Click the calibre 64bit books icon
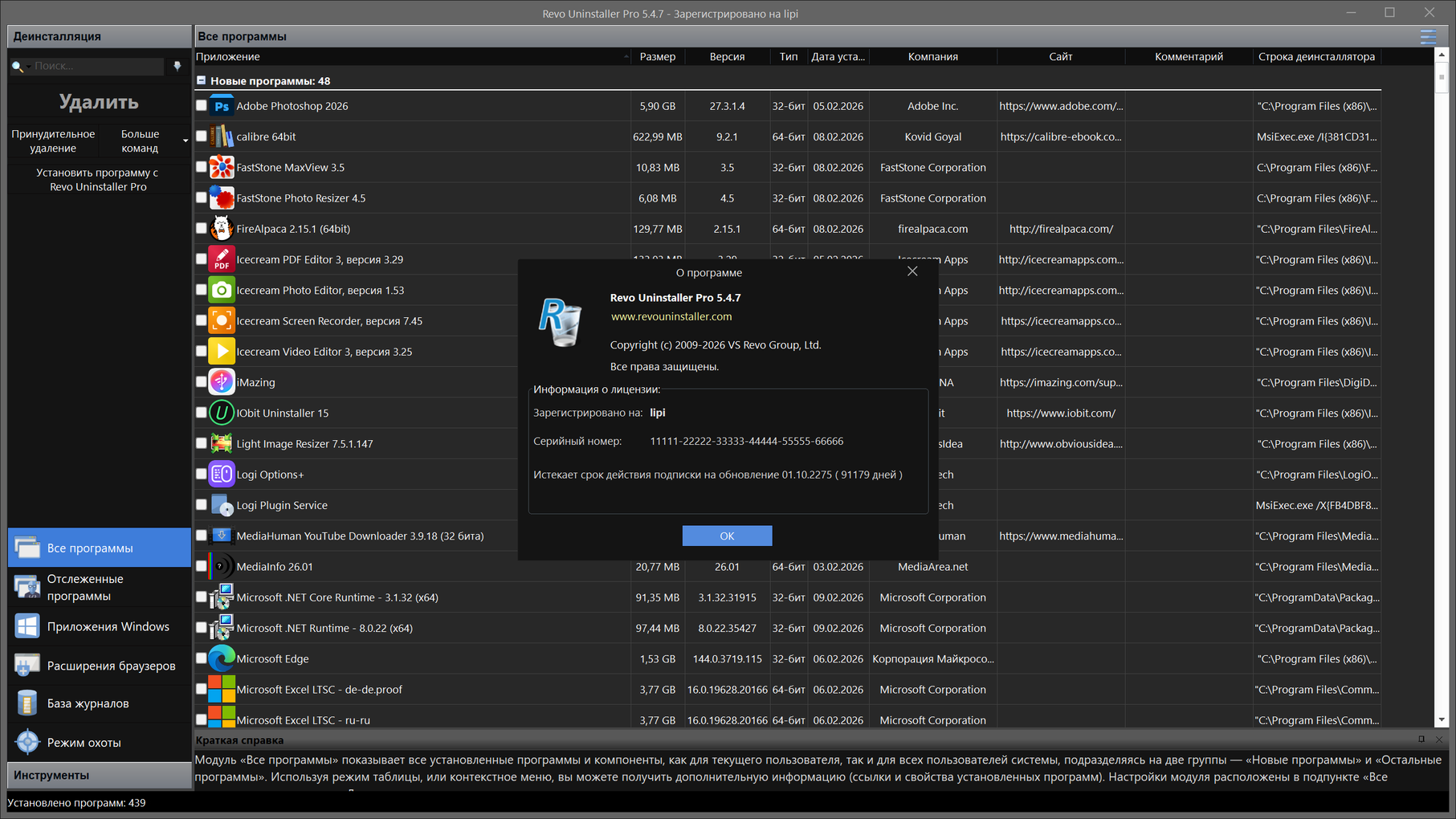This screenshot has height=819, width=1456. (x=222, y=136)
